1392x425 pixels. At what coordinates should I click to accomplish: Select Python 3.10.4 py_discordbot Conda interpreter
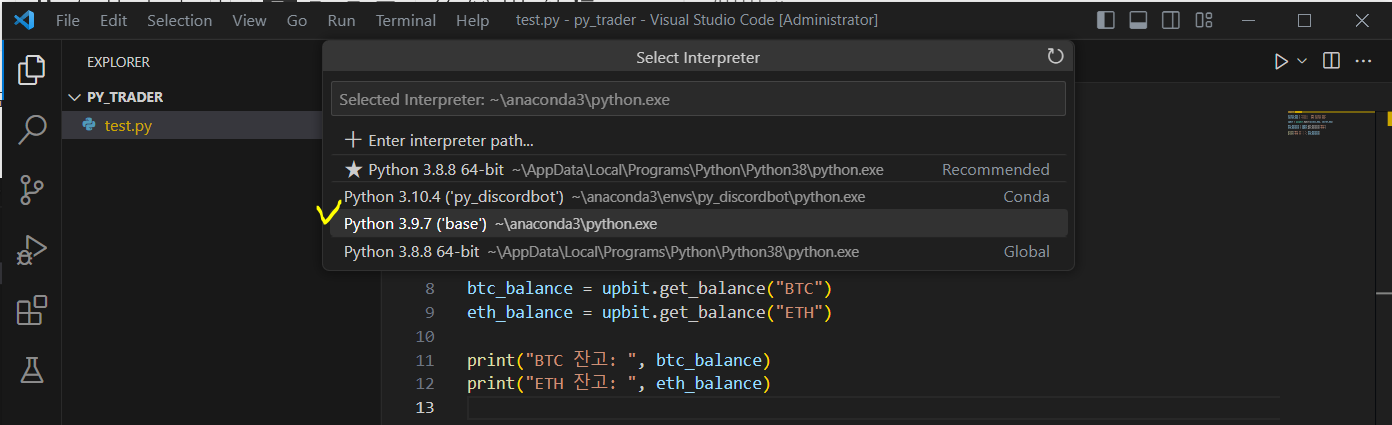[698, 196]
